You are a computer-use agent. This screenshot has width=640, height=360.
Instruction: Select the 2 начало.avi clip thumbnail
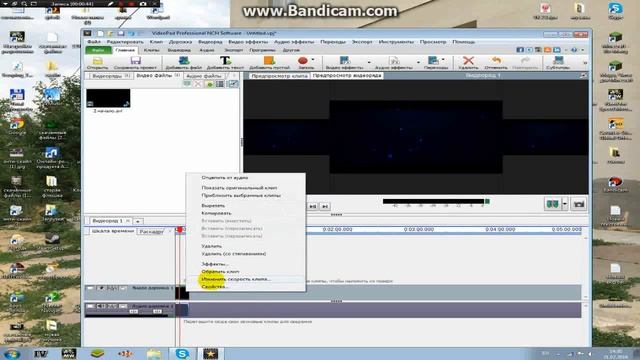tap(108, 98)
